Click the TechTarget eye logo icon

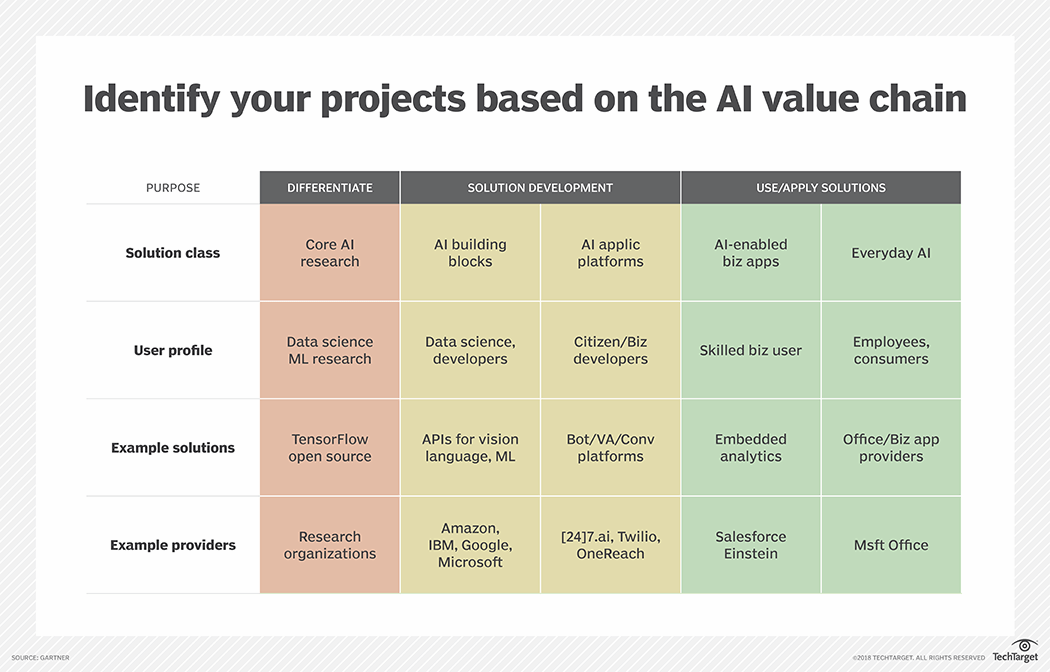[x=1025, y=645]
